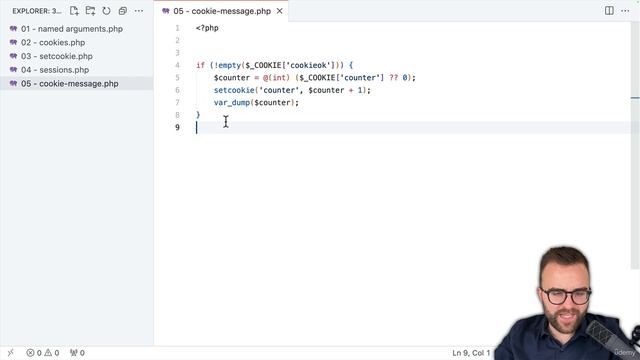Select 05 - cookie-message.php in Explorer
Image resolution: width=640 pixels, height=360 pixels.
[77, 84]
